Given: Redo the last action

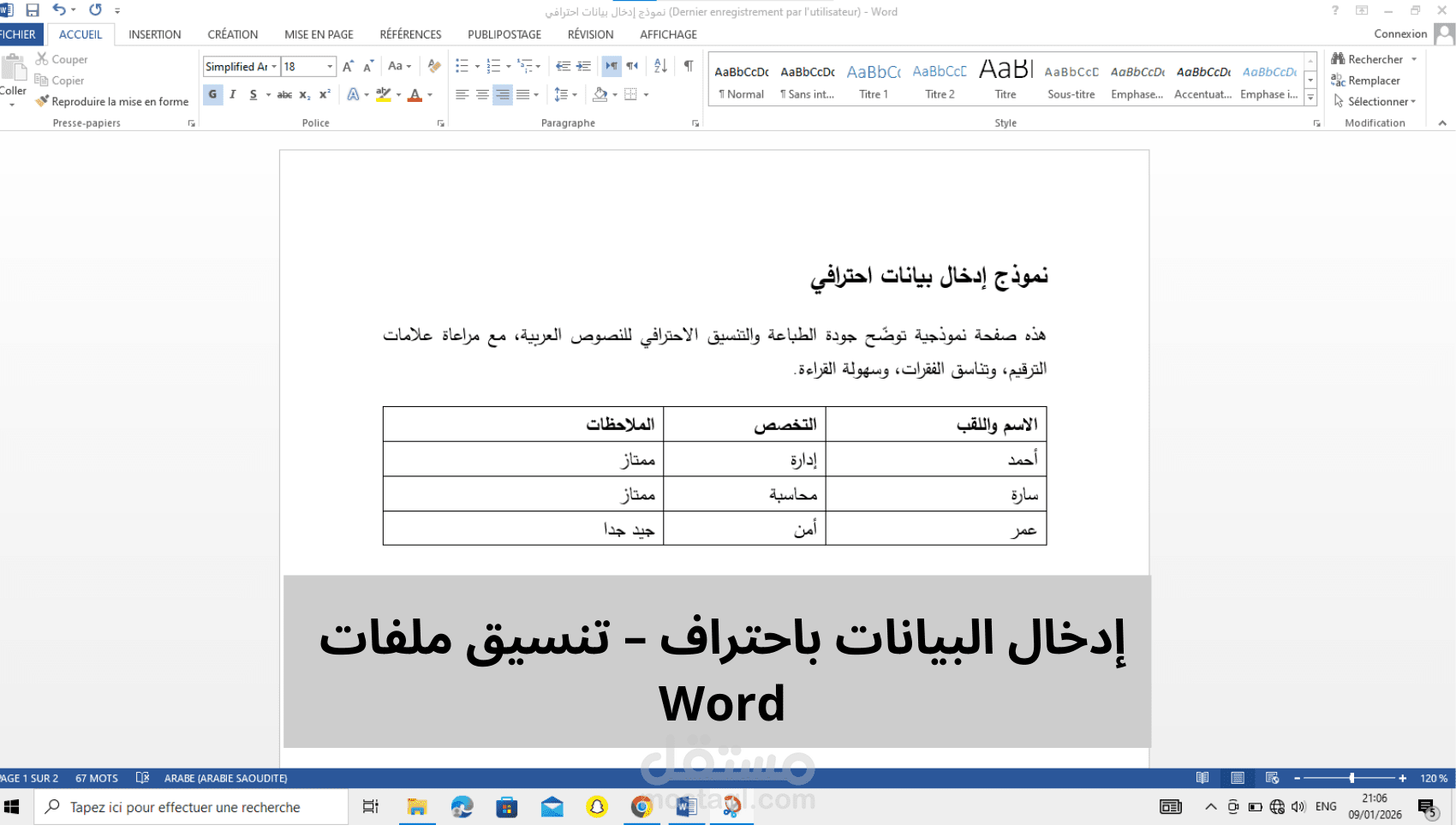Looking at the screenshot, I should (95, 10).
